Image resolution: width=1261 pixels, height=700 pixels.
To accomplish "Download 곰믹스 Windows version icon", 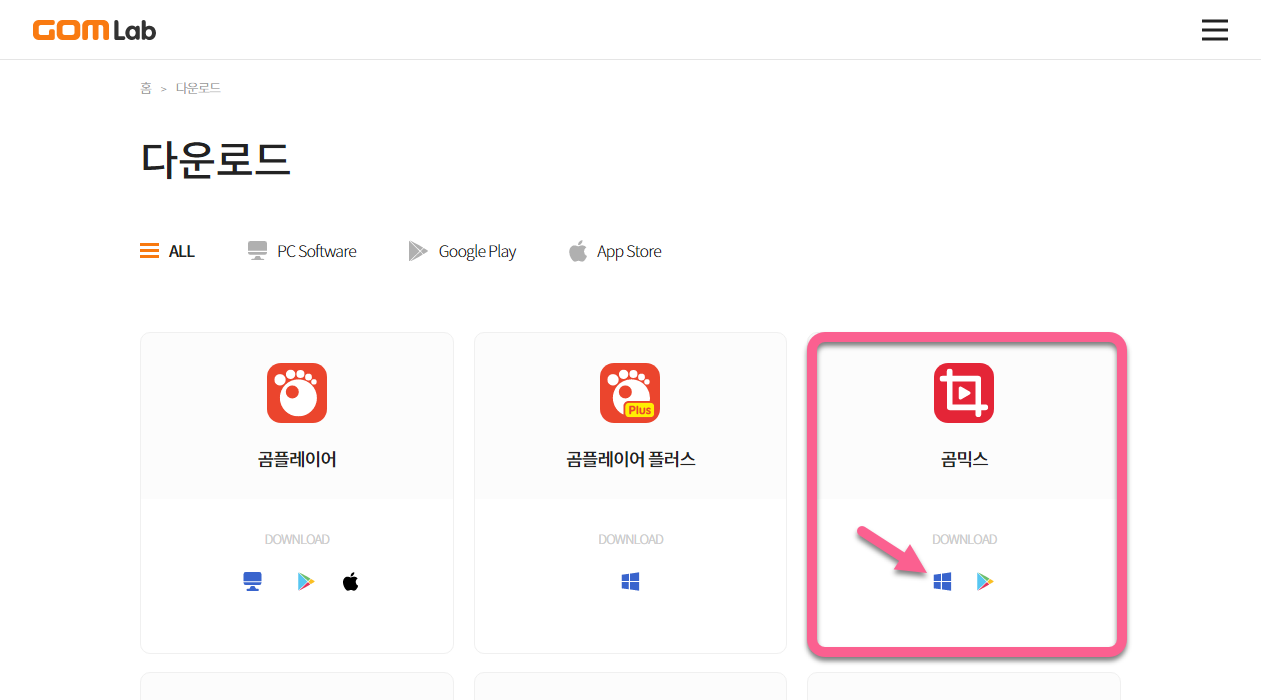I will 942,582.
